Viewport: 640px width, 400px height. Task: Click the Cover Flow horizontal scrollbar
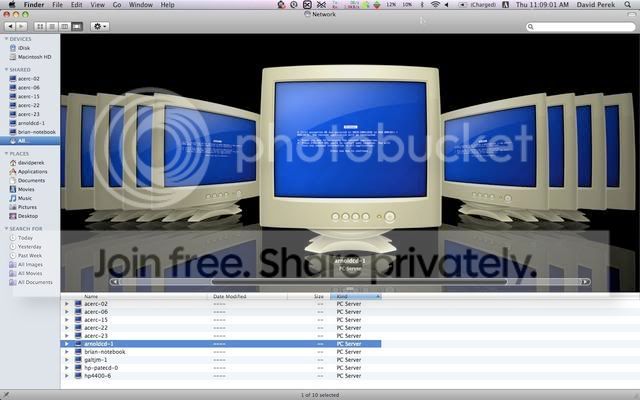350,282
